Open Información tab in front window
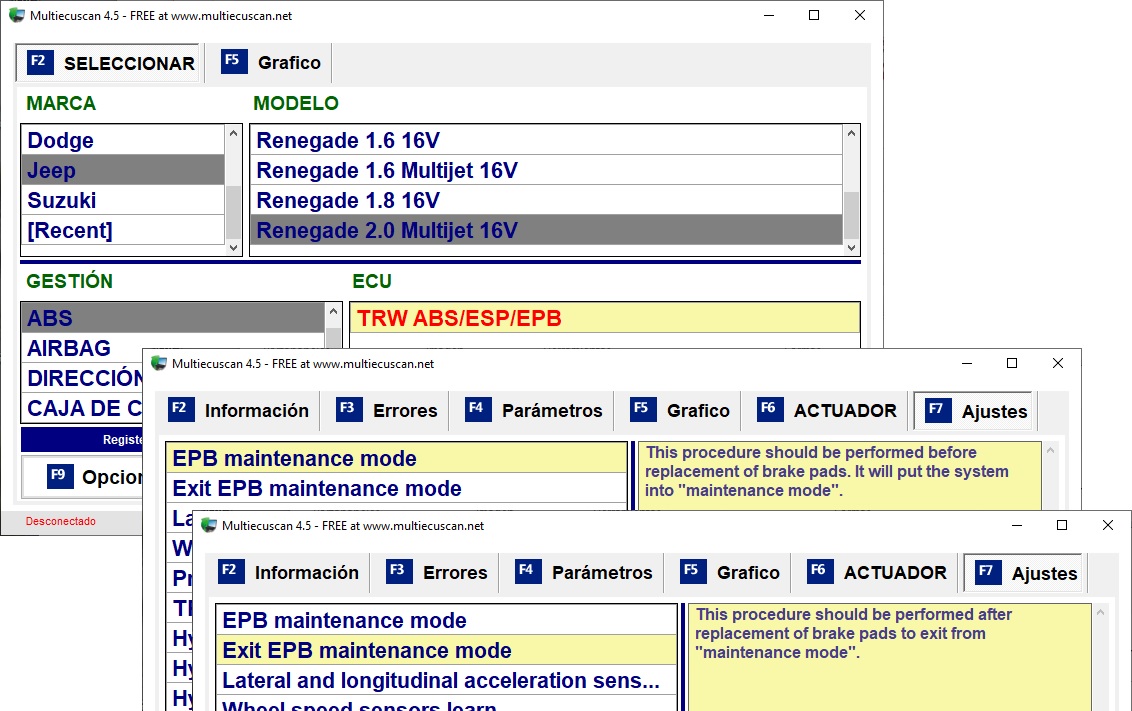The image size is (1132, 711). [x=289, y=572]
